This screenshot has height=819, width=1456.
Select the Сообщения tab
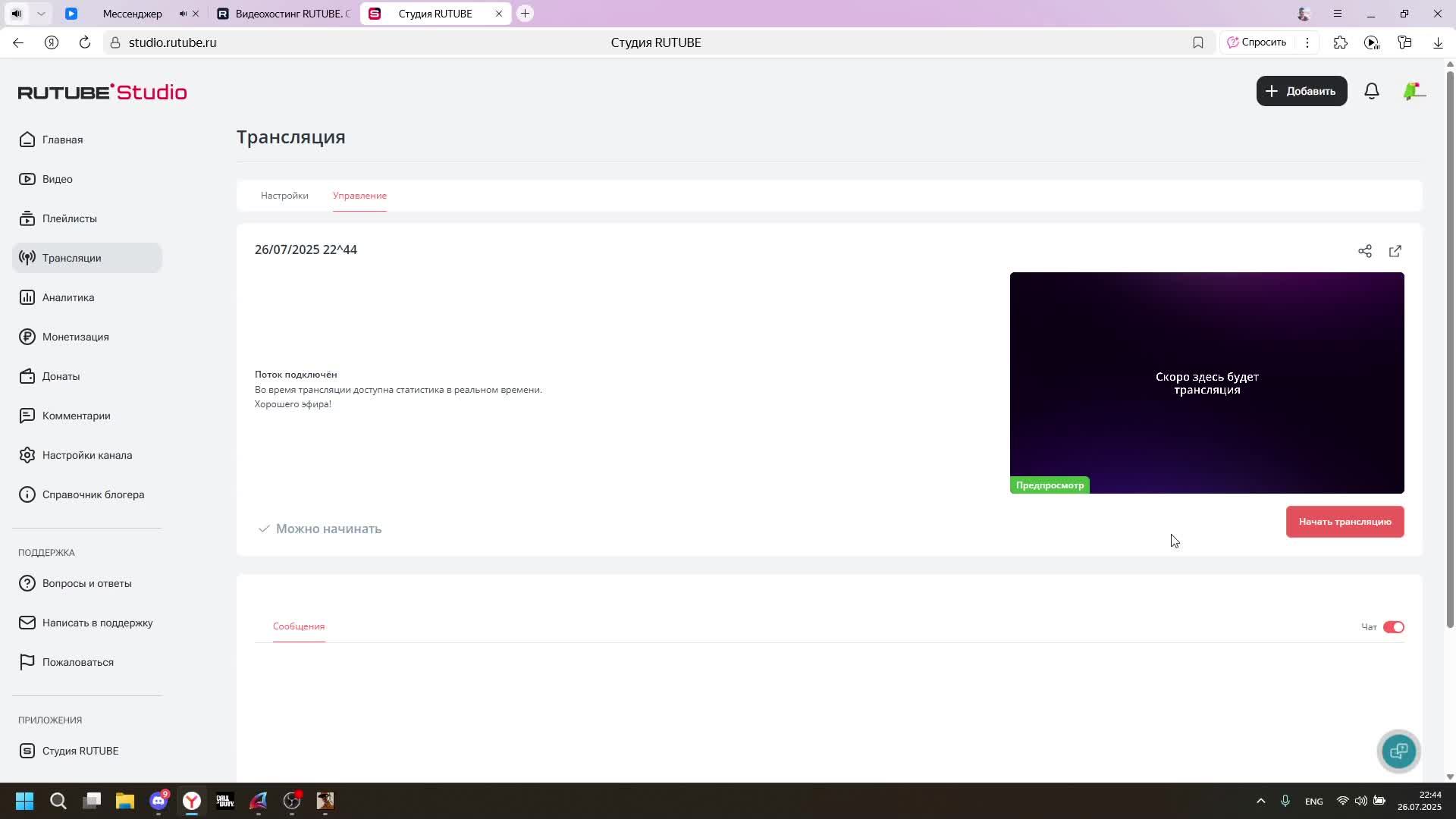click(x=299, y=626)
